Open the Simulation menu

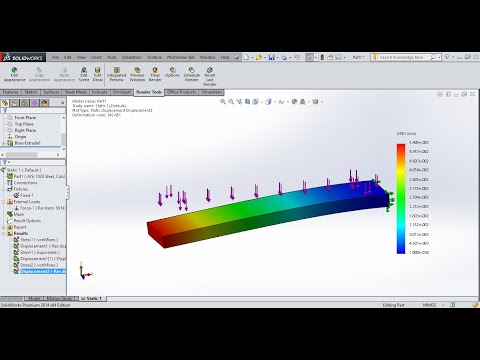(x=132, y=57)
